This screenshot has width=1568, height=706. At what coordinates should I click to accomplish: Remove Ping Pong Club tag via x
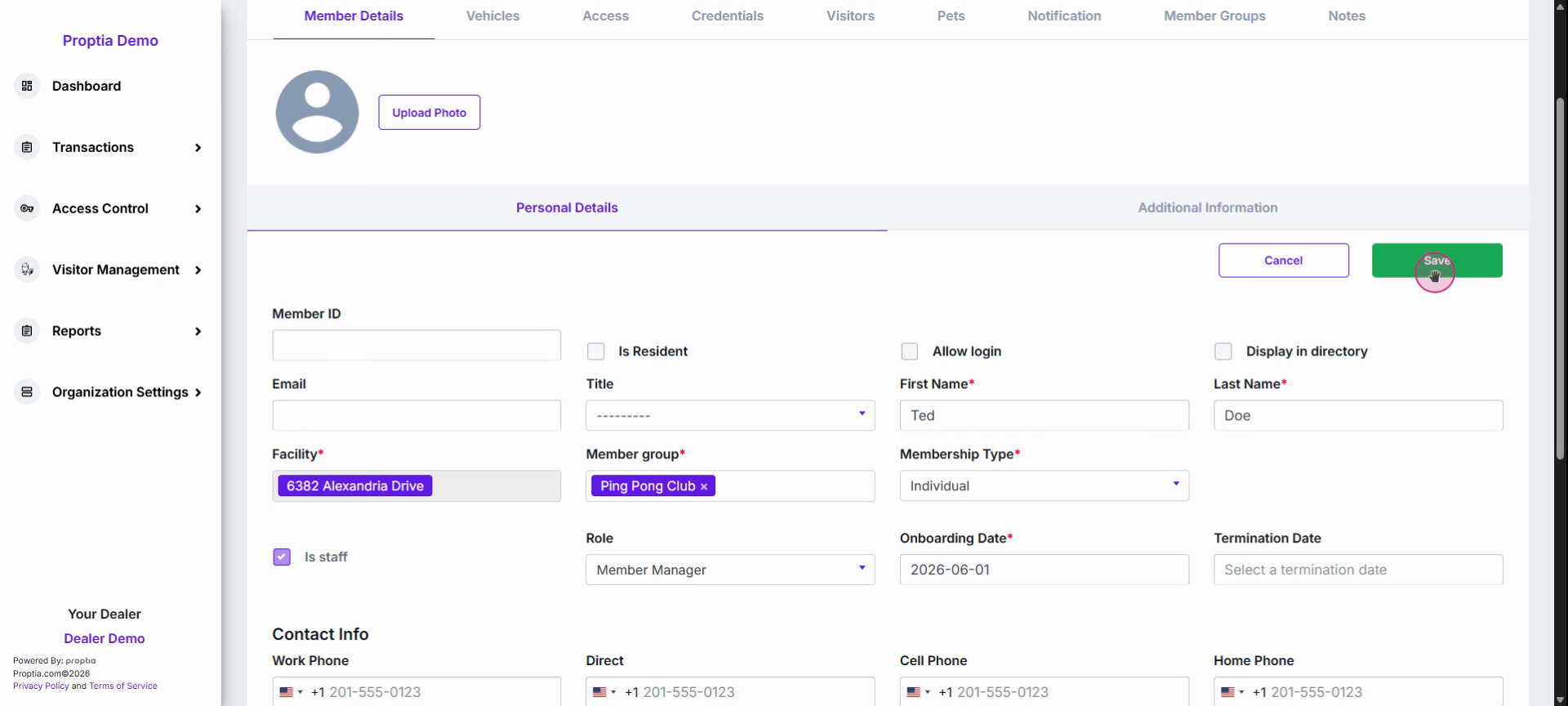pyautogui.click(x=704, y=486)
